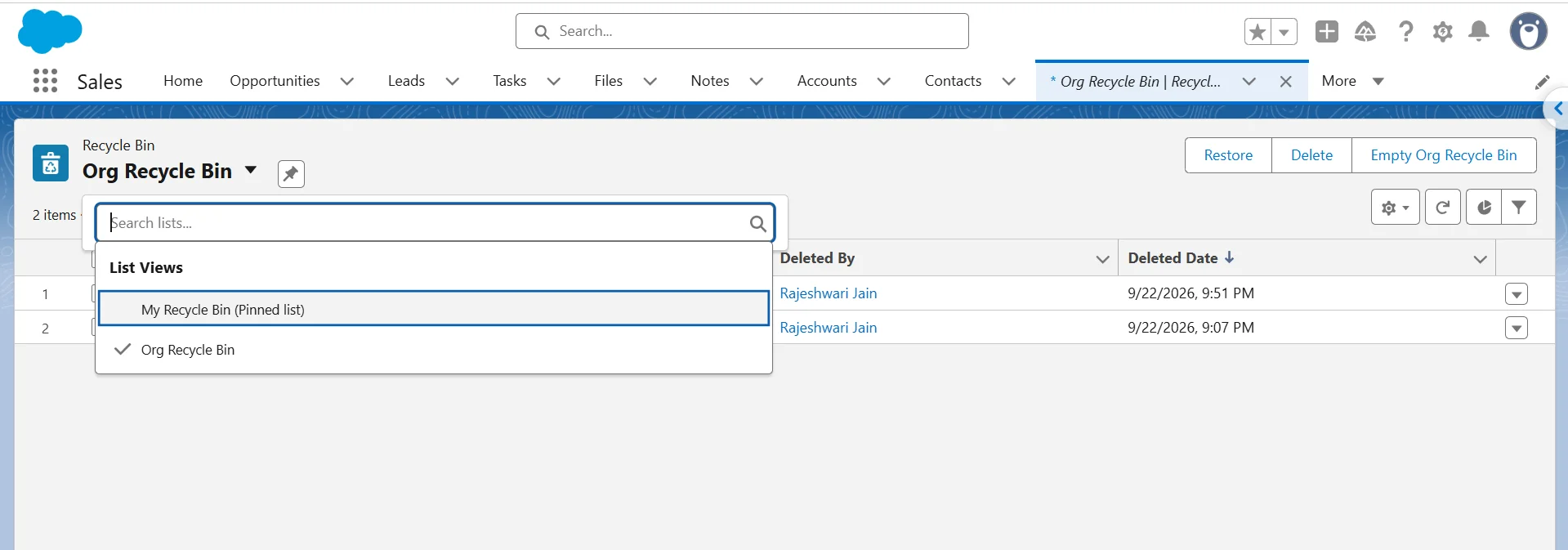Open the Notes tab
The image size is (1568, 550).
[709, 81]
